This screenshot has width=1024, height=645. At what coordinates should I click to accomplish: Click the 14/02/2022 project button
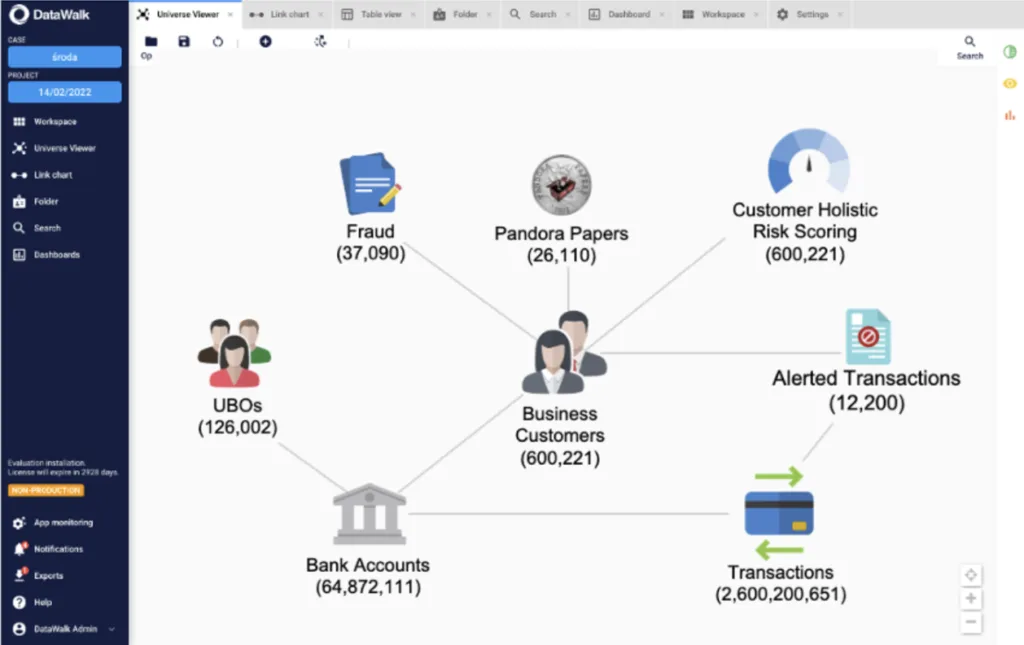point(65,92)
